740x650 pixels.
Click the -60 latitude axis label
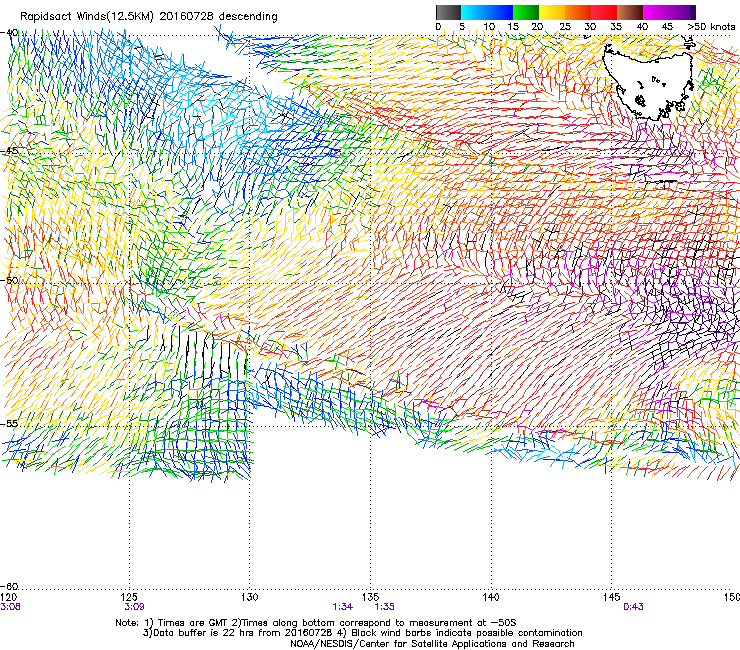tap(10, 586)
